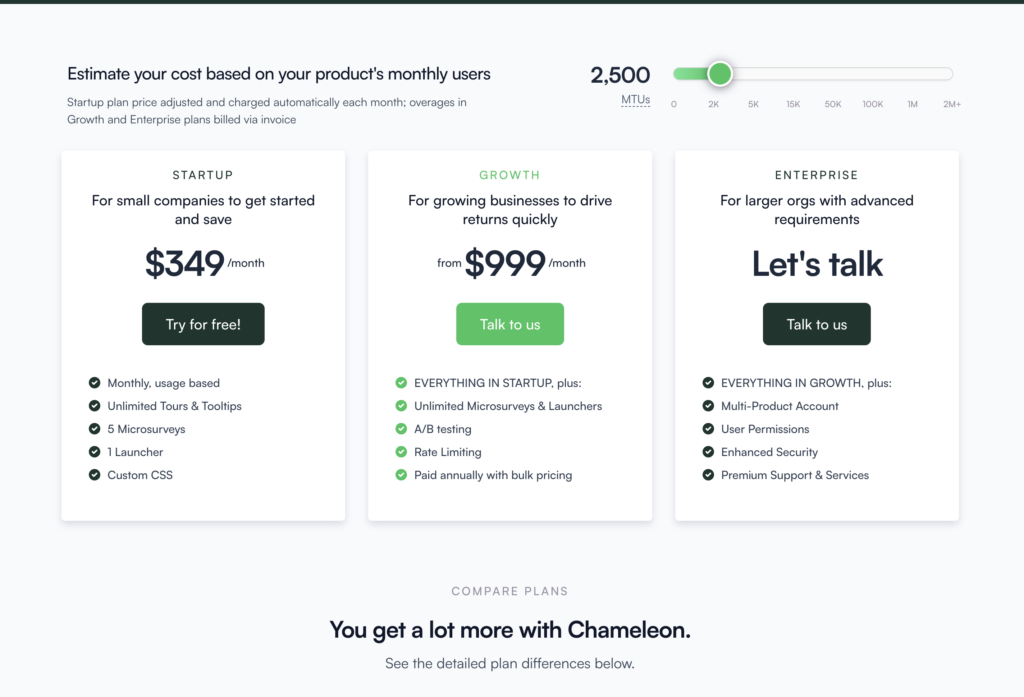Set the slider to the 50K mark
This screenshot has height=697, width=1024.
pos(833,74)
